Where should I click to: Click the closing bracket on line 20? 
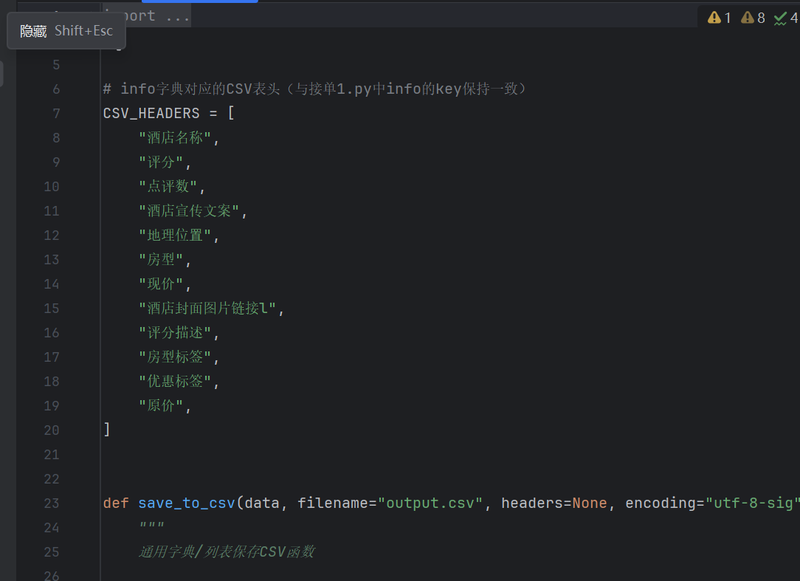[x=107, y=430]
